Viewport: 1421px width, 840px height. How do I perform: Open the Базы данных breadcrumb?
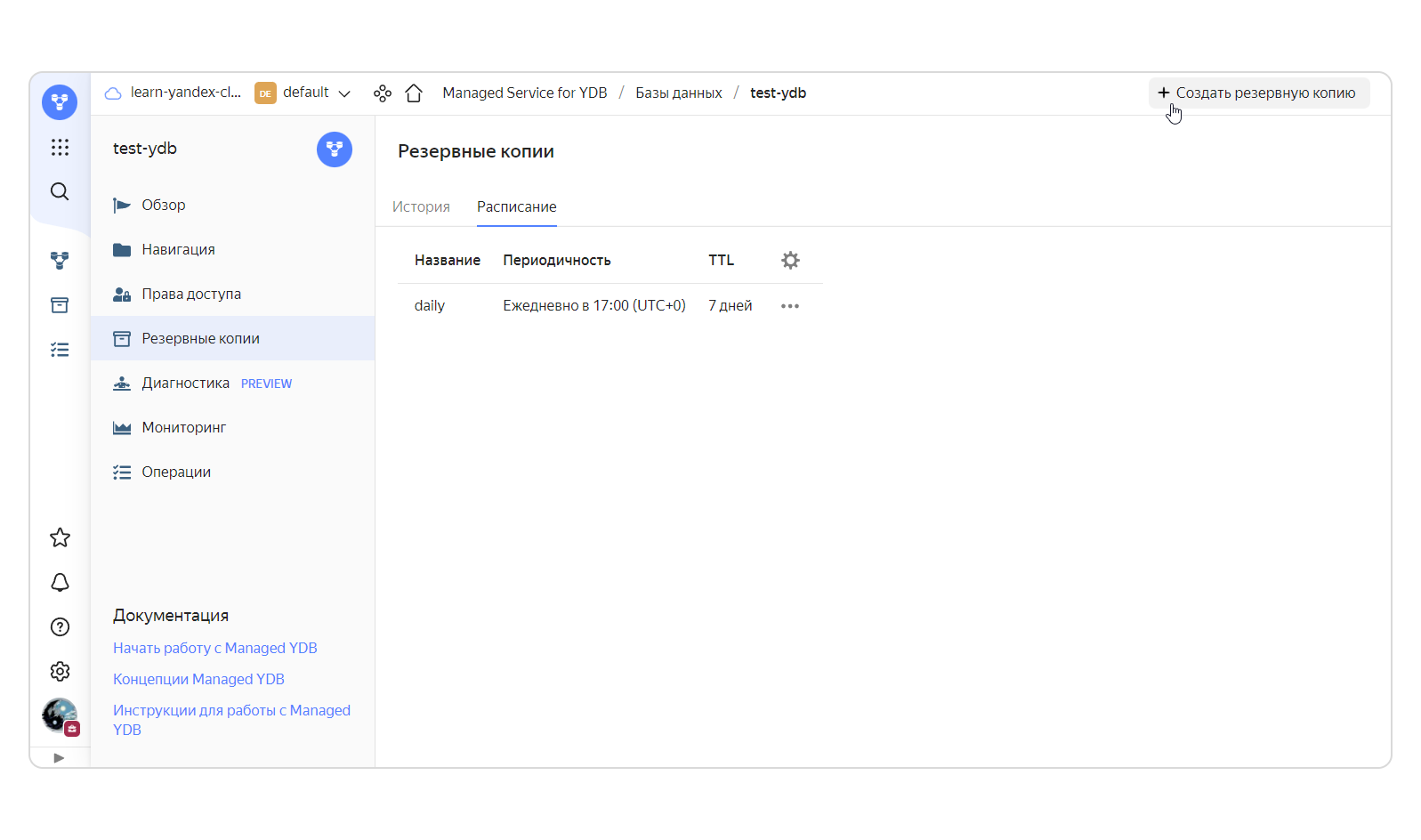pyautogui.click(x=679, y=93)
